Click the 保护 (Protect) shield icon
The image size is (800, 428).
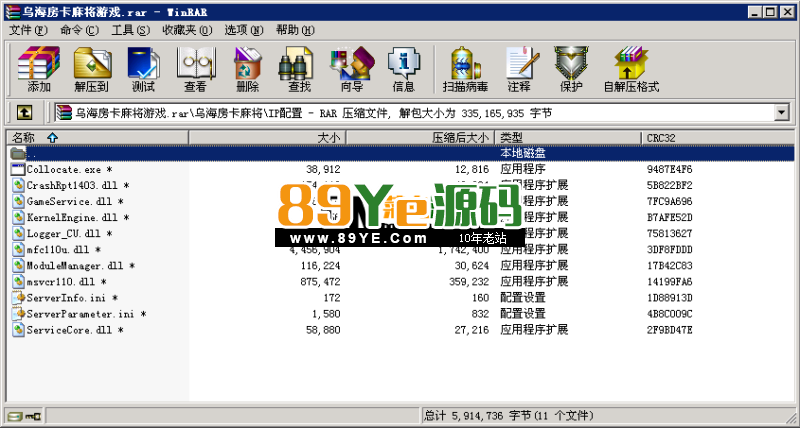point(571,68)
